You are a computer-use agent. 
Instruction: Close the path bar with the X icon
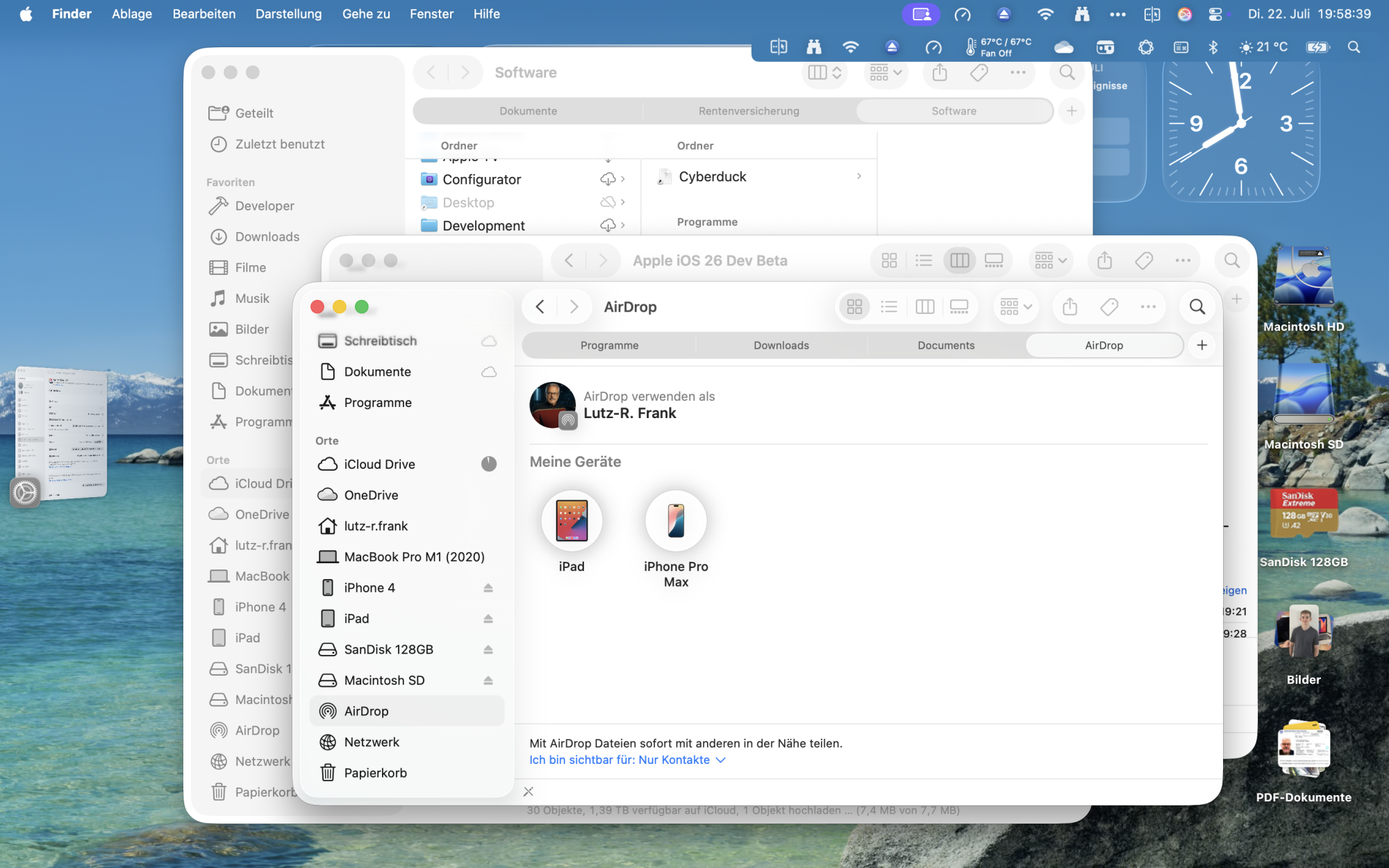[x=529, y=792]
